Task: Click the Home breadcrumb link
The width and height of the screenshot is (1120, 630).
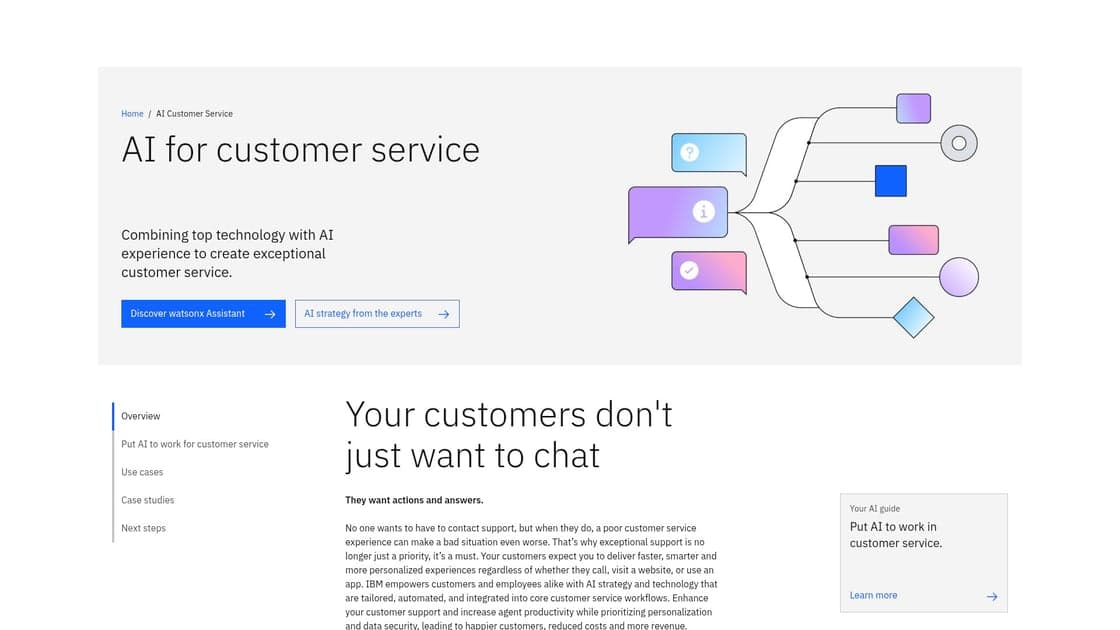Action: [131, 113]
